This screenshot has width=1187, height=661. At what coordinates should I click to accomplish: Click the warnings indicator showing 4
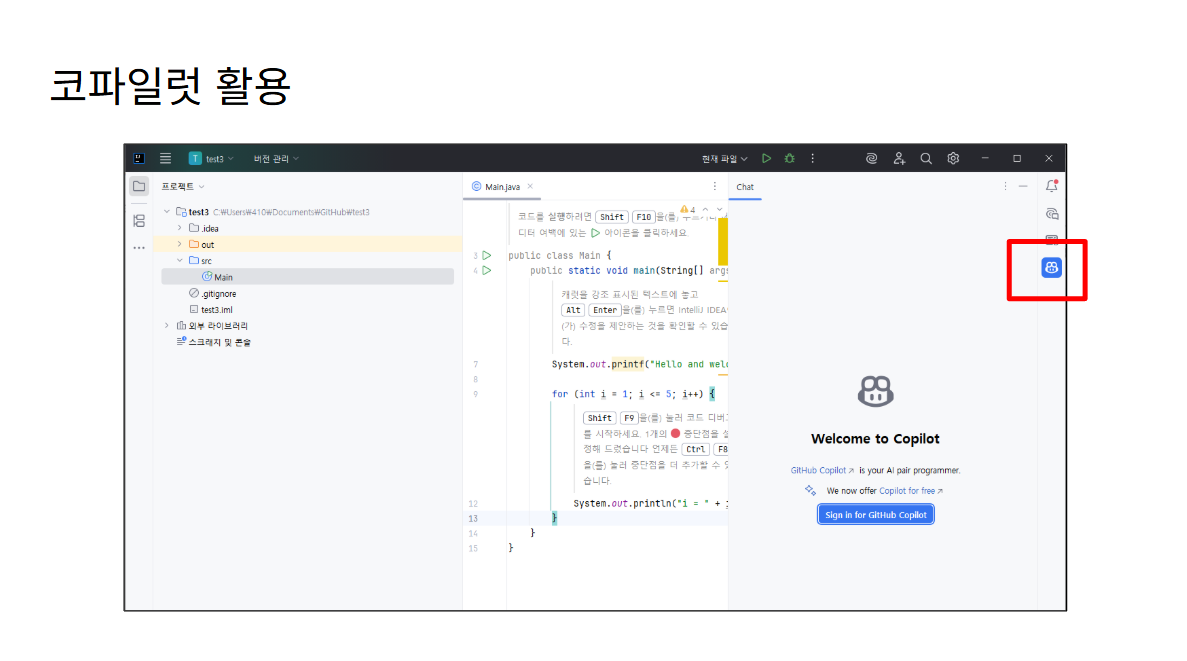688,210
